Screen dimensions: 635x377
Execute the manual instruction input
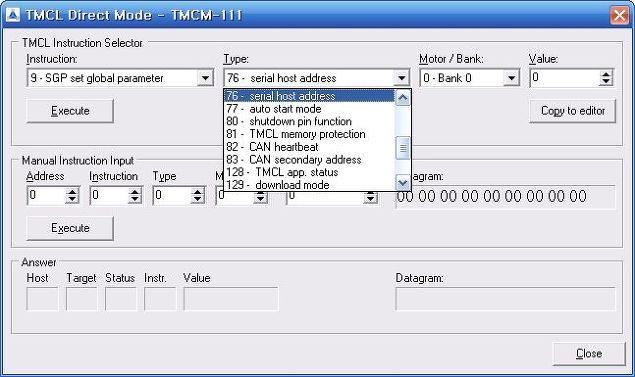[70, 228]
